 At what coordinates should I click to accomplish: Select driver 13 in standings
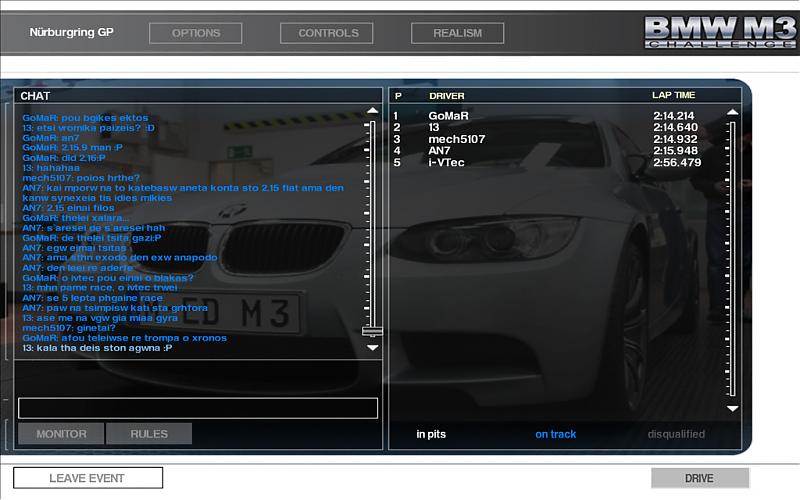coord(434,128)
